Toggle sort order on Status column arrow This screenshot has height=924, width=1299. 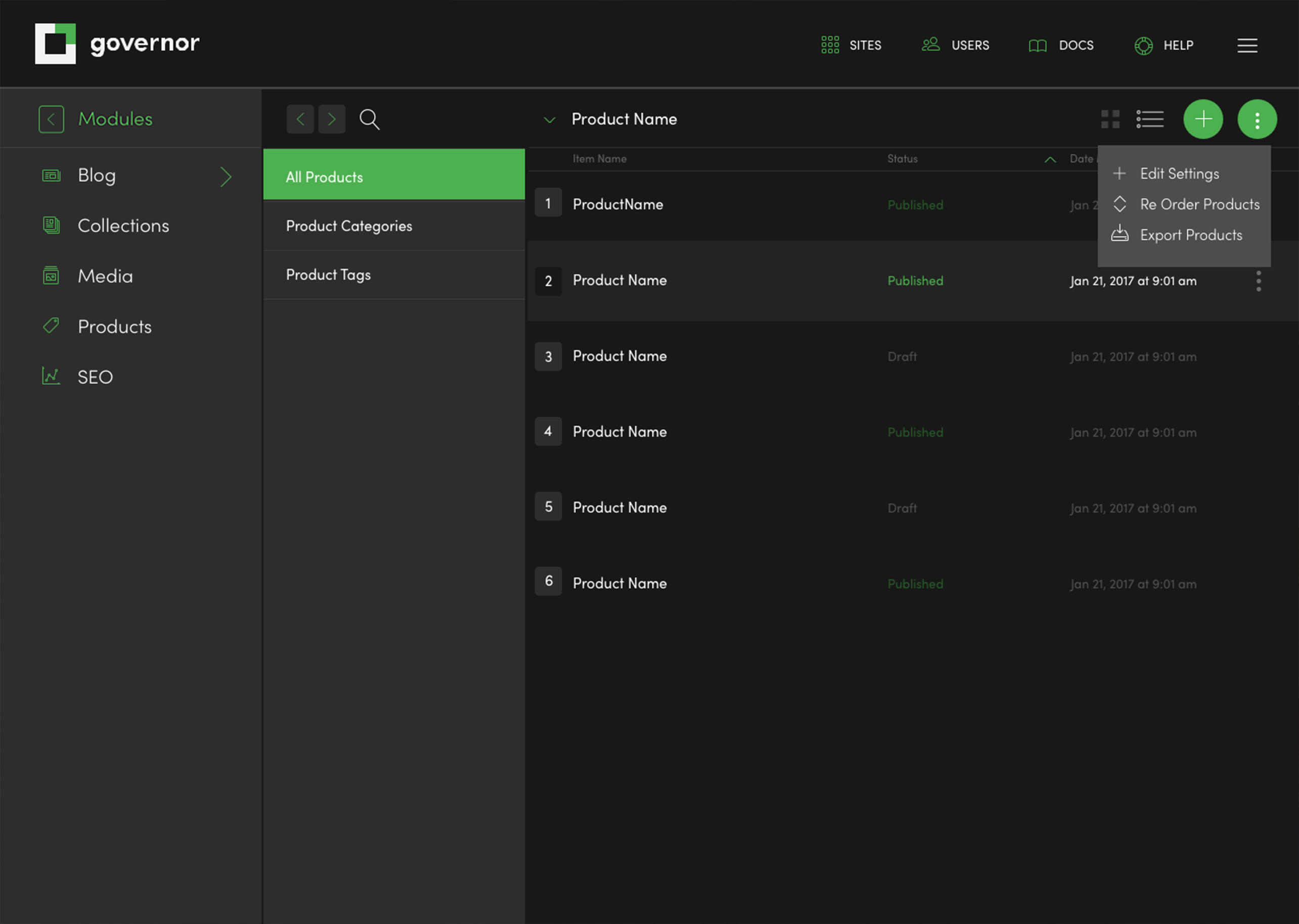1050,160
